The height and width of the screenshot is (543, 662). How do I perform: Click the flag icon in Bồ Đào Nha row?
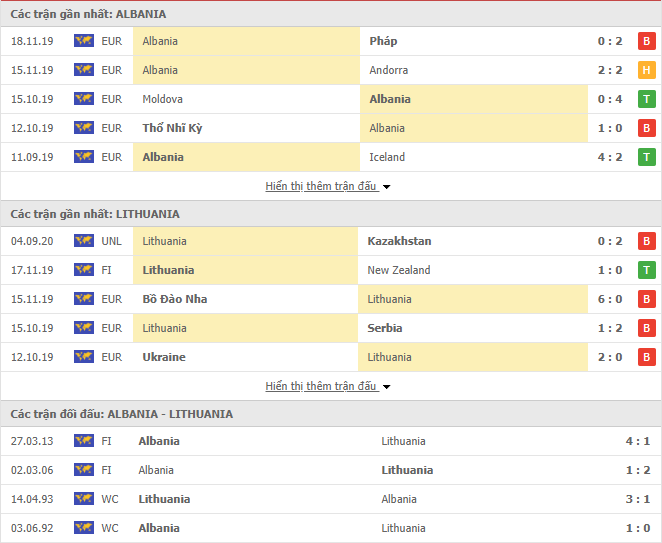[x=83, y=299]
